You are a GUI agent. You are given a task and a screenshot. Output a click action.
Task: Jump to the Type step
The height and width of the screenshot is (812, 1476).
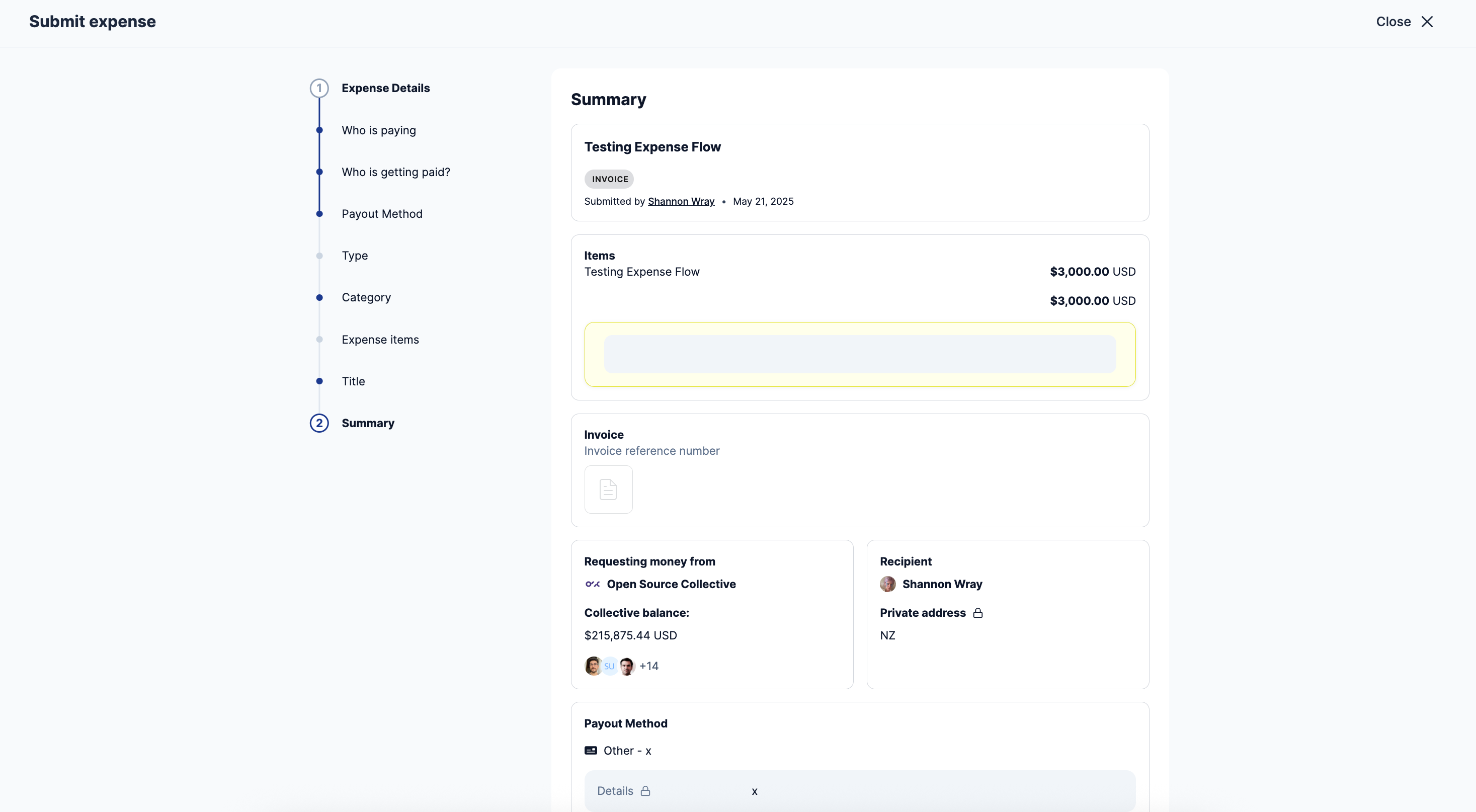(355, 256)
